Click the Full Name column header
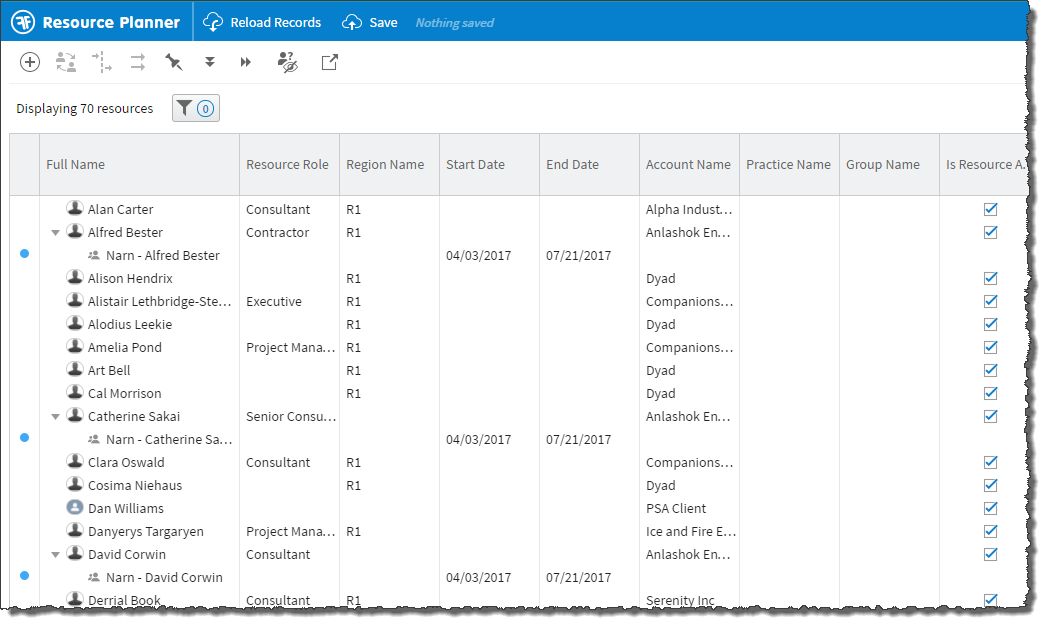Screen dimensions: 1047x627 coord(76,165)
